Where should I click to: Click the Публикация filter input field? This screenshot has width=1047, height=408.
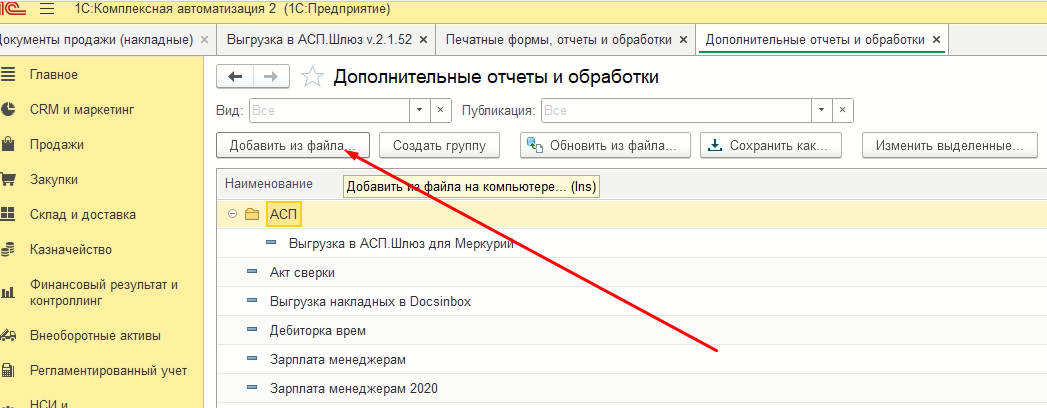point(676,110)
